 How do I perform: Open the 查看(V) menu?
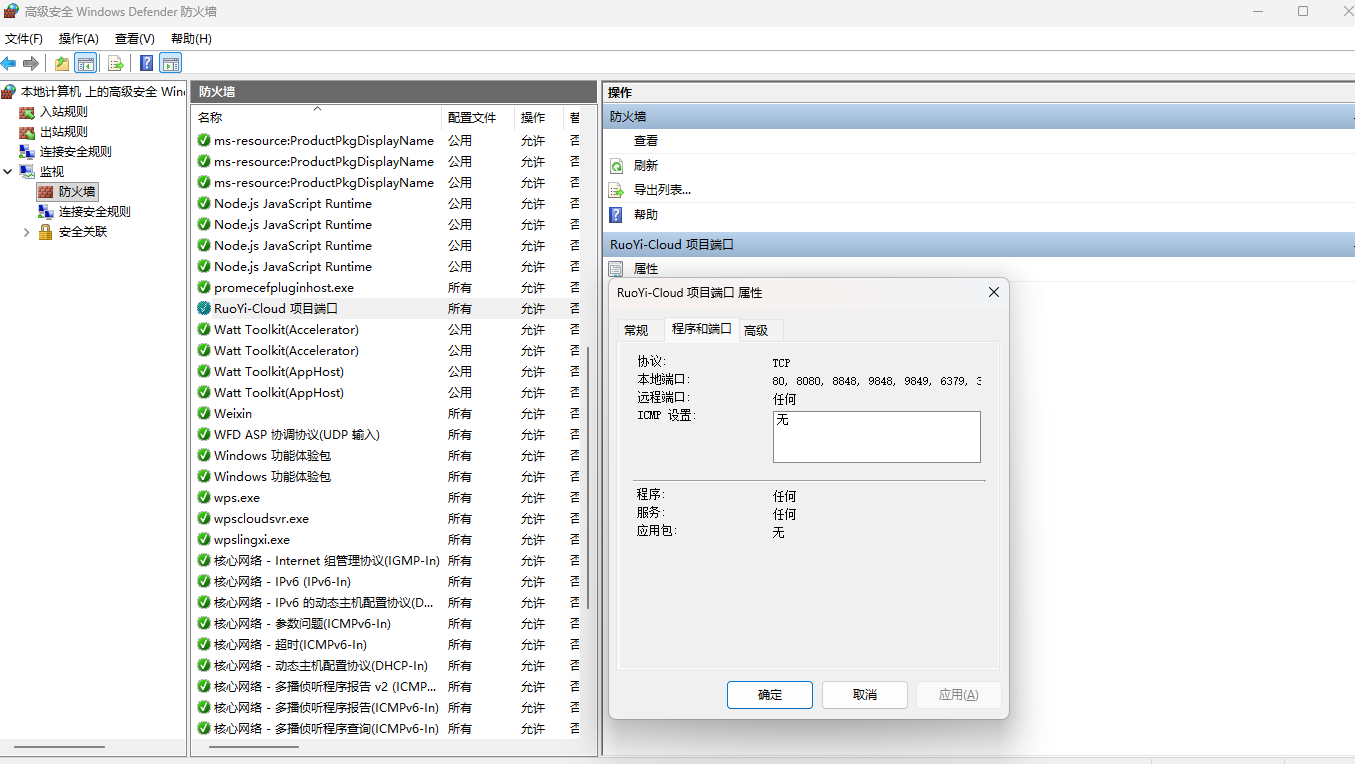tap(135, 39)
